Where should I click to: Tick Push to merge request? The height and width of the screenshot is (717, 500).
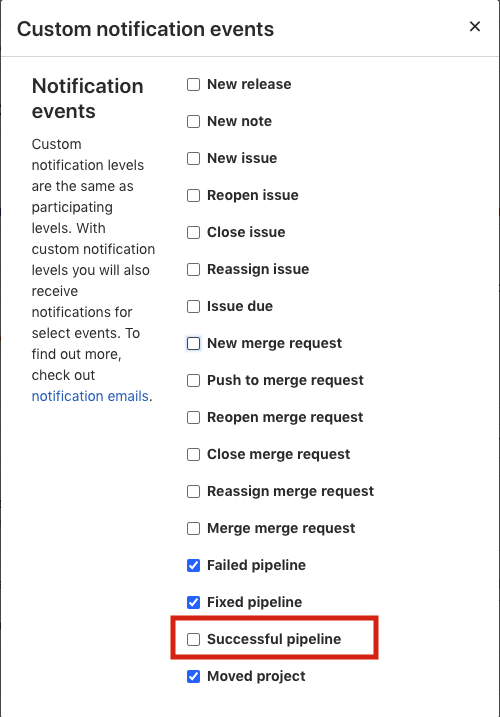pyautogui.click(x=194, y=380)
